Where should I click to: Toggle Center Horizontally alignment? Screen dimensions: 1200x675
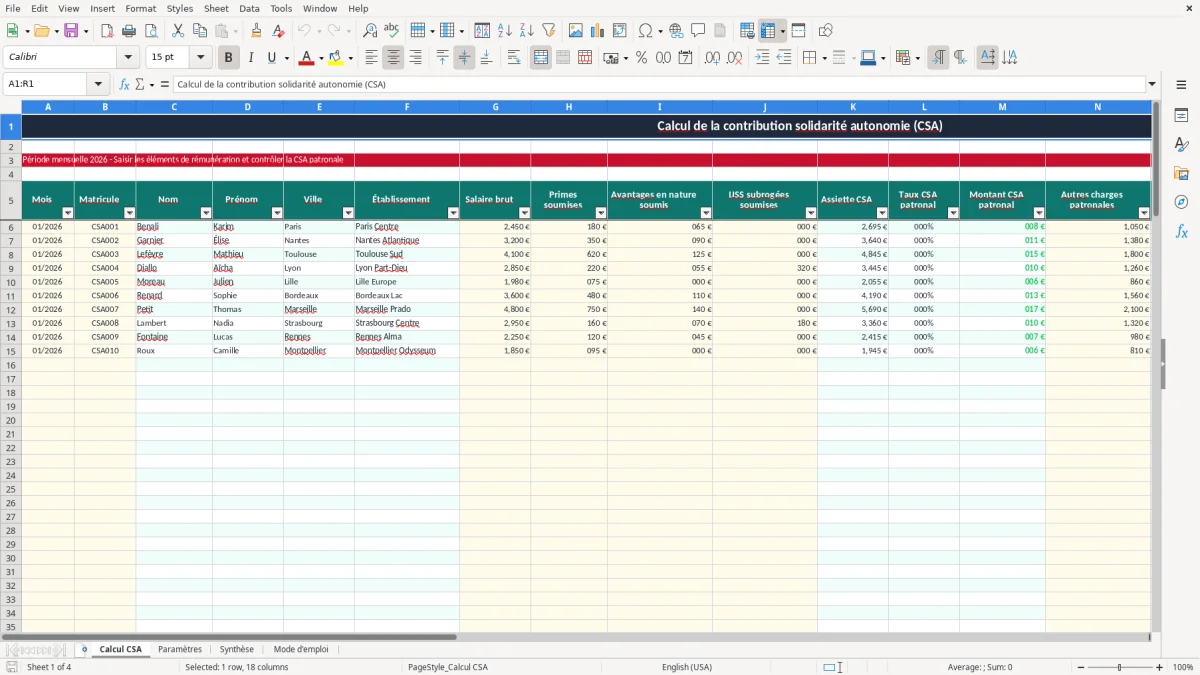click(x=393, y=58)
